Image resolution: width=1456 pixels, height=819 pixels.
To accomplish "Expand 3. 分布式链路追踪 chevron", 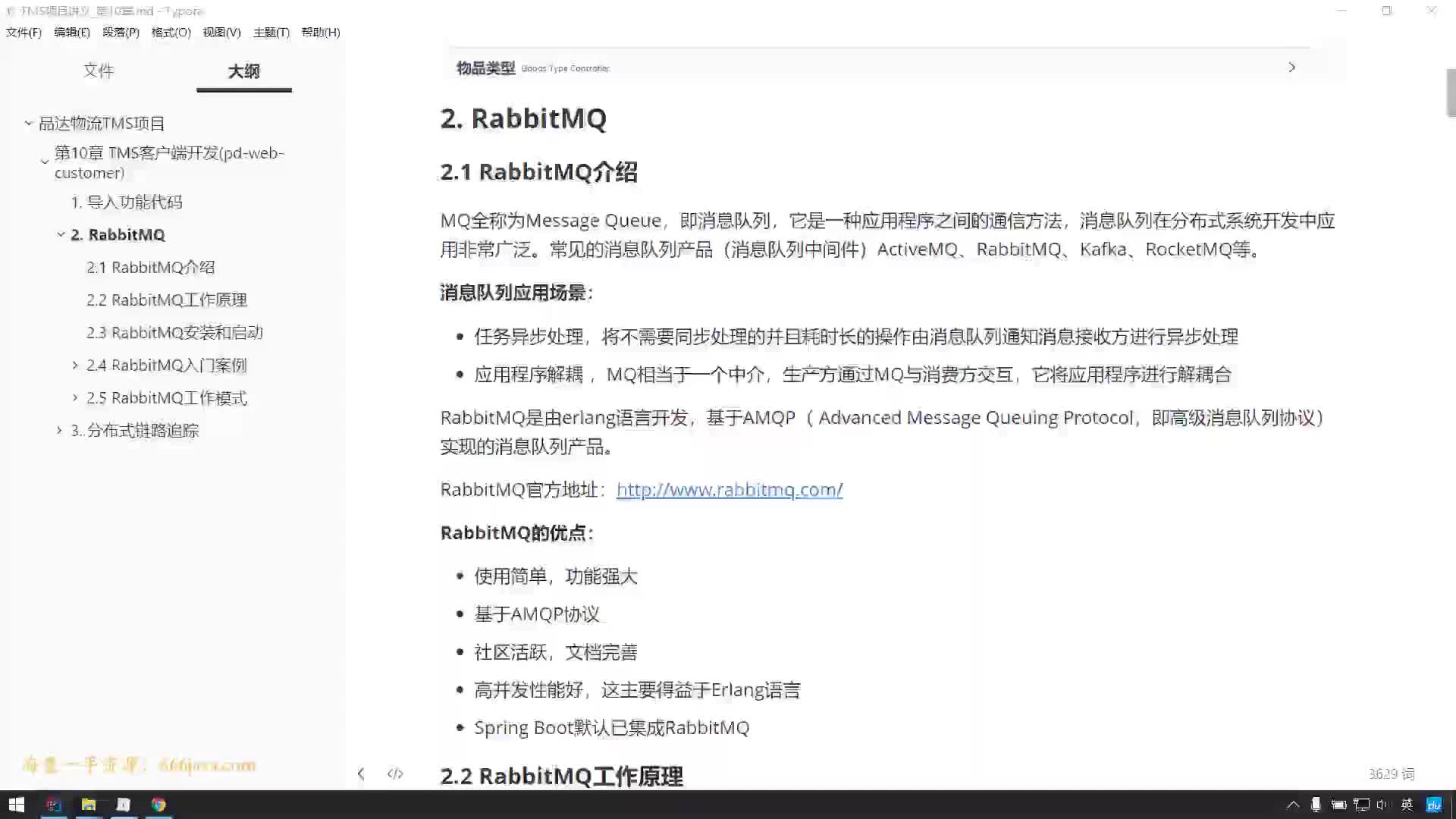I will coord(60,430).
